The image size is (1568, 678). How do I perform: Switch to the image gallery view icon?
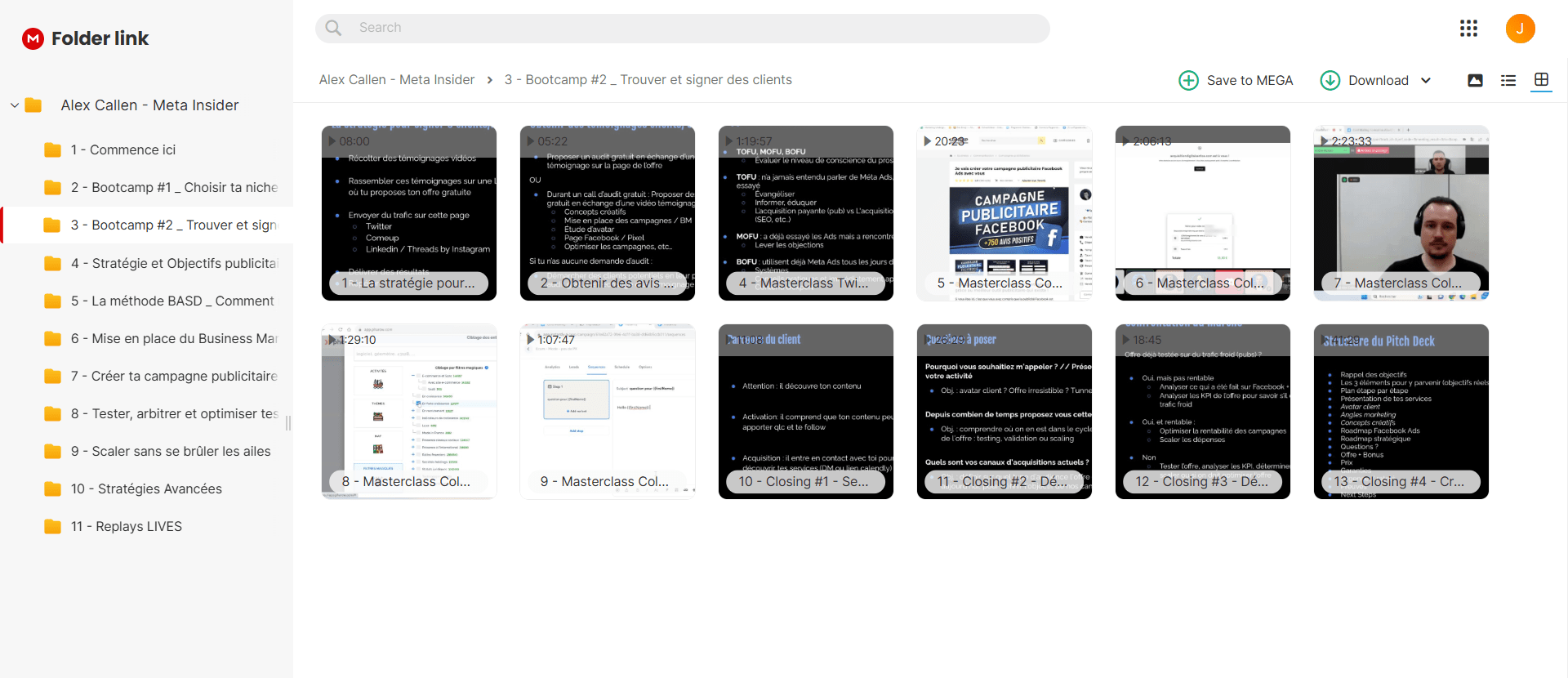1475,80
